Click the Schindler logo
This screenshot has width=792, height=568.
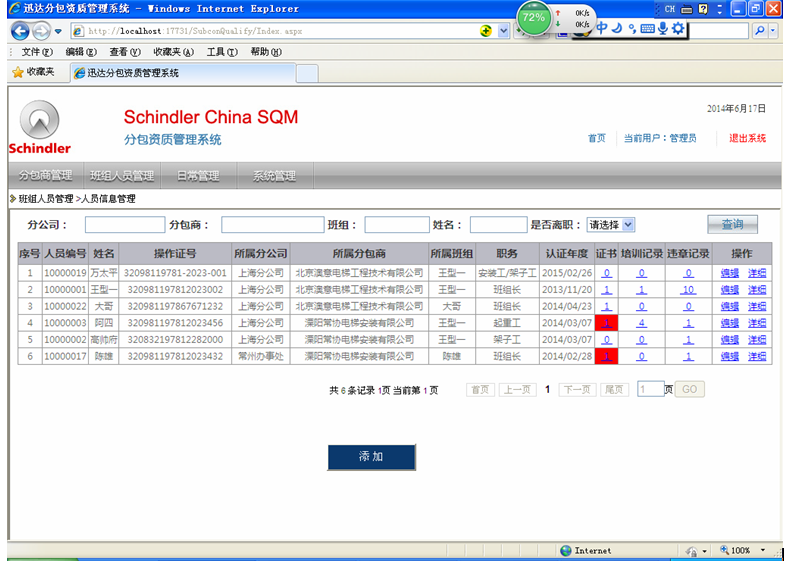(39, 127)
